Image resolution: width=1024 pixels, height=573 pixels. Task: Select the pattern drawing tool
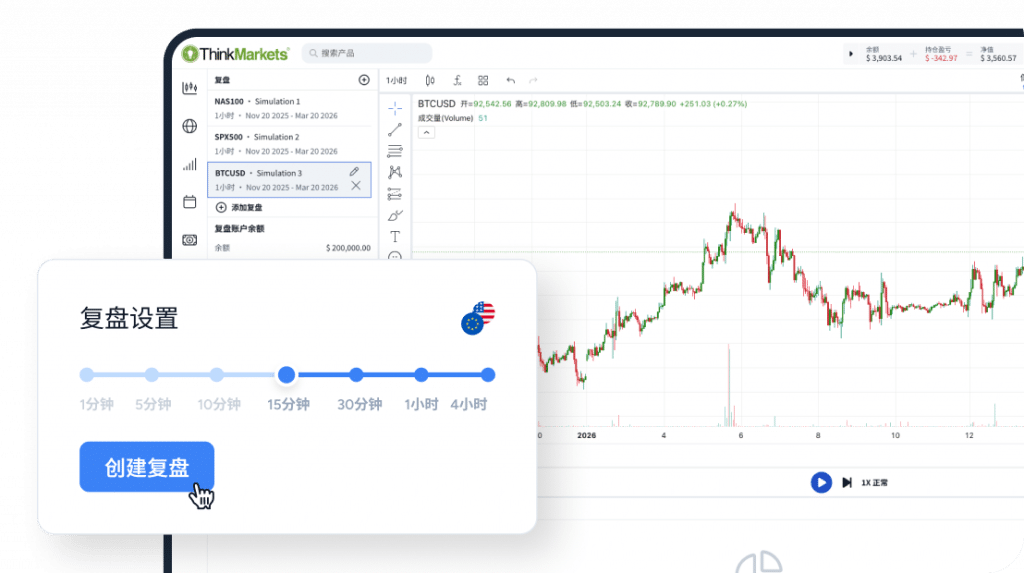[395, 172]
